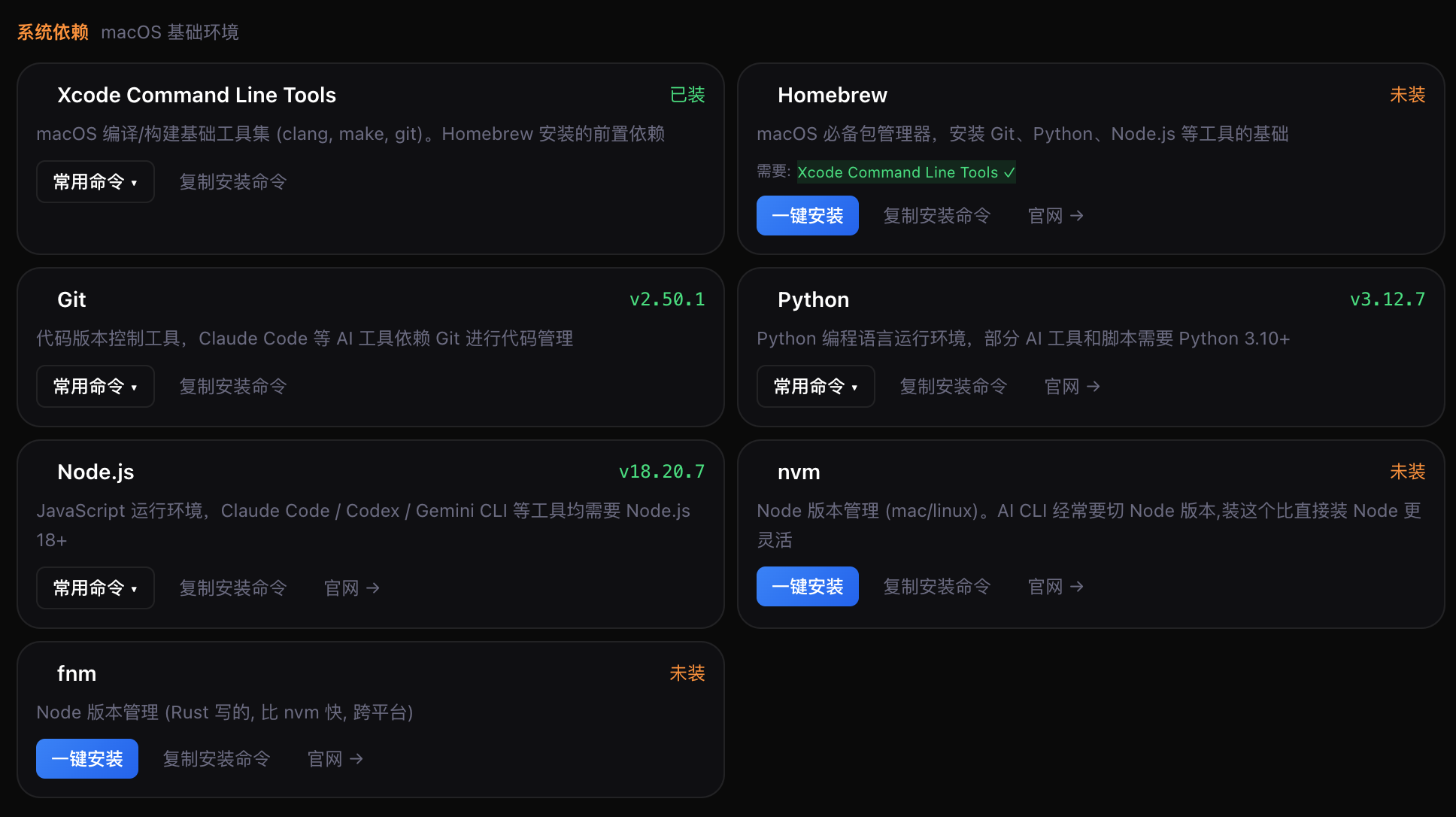Click 一键安装 button for nvm

[808, 586]
